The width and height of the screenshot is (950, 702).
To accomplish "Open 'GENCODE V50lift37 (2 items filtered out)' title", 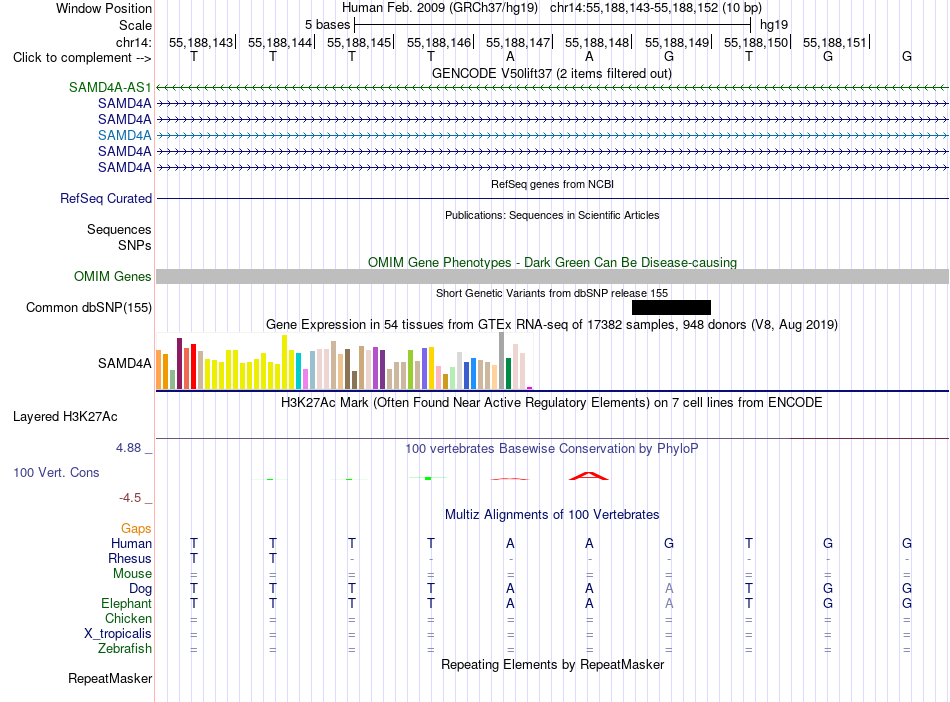I will point(551,73).
